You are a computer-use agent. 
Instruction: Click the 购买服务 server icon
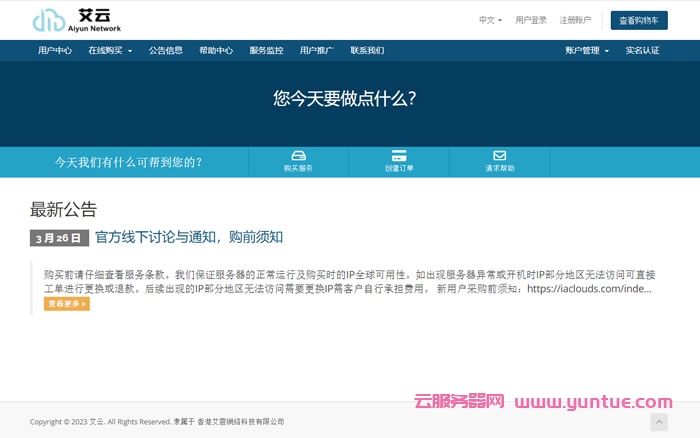click(x=298, y=155)
